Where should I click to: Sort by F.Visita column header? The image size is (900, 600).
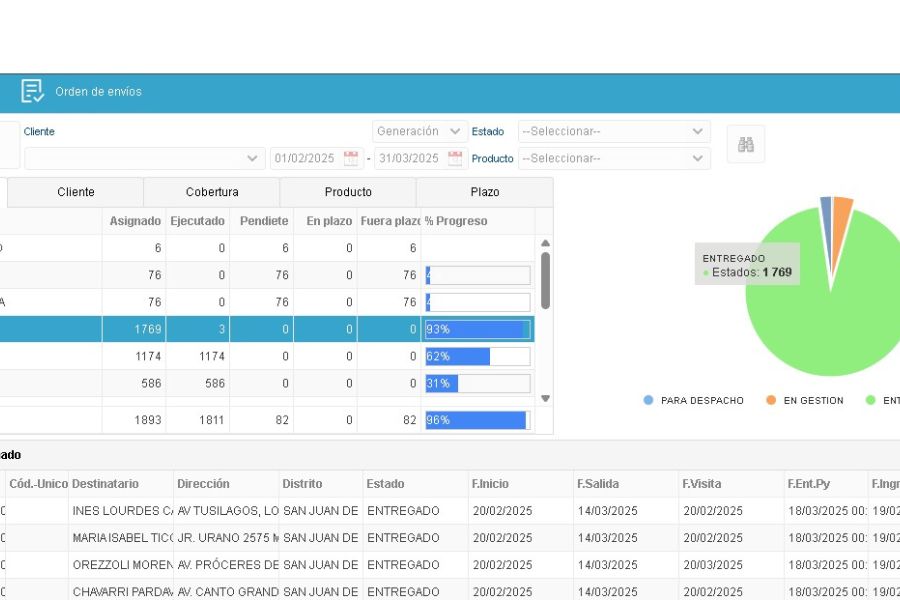click(x=731, y=484)
